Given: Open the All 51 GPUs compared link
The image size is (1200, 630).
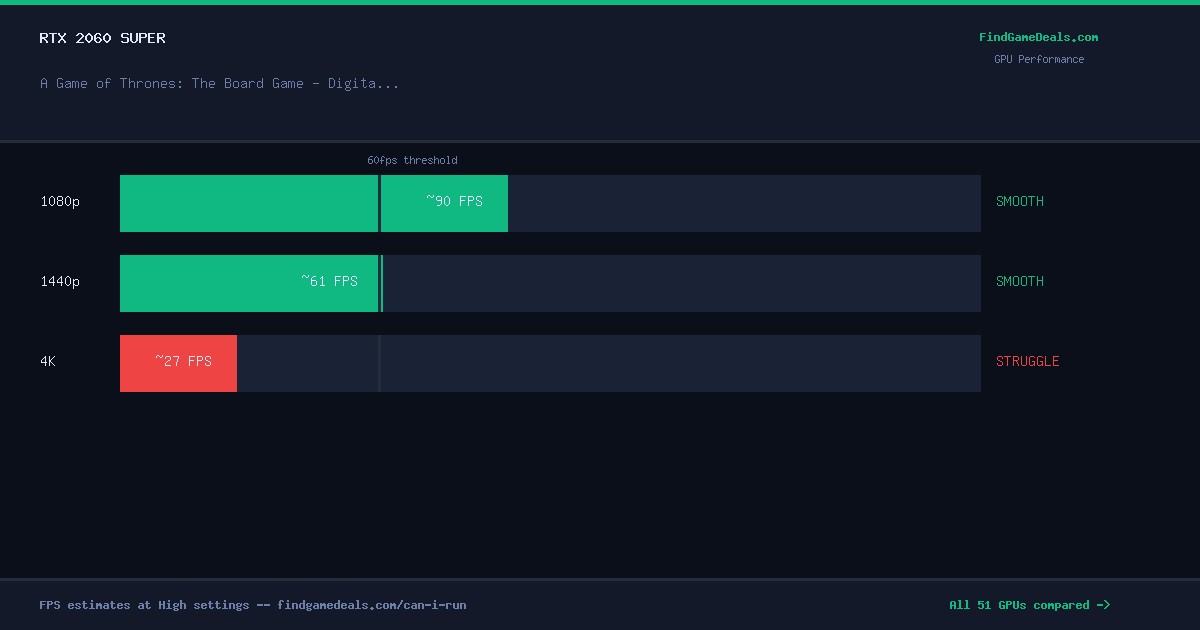Looking at the screenshot, I should pyautogui.click(x=1029, y=605).
